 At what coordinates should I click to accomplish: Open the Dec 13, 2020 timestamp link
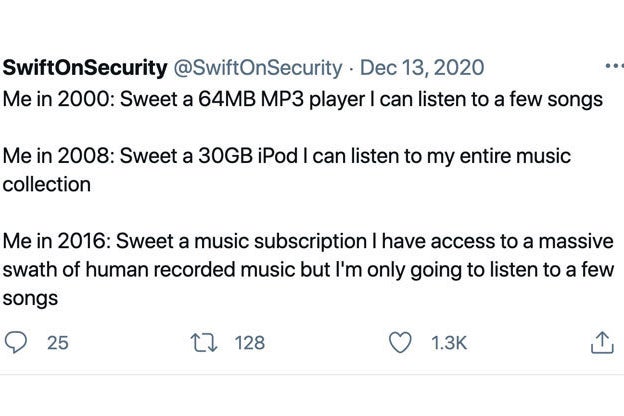(x=422, y=68)
